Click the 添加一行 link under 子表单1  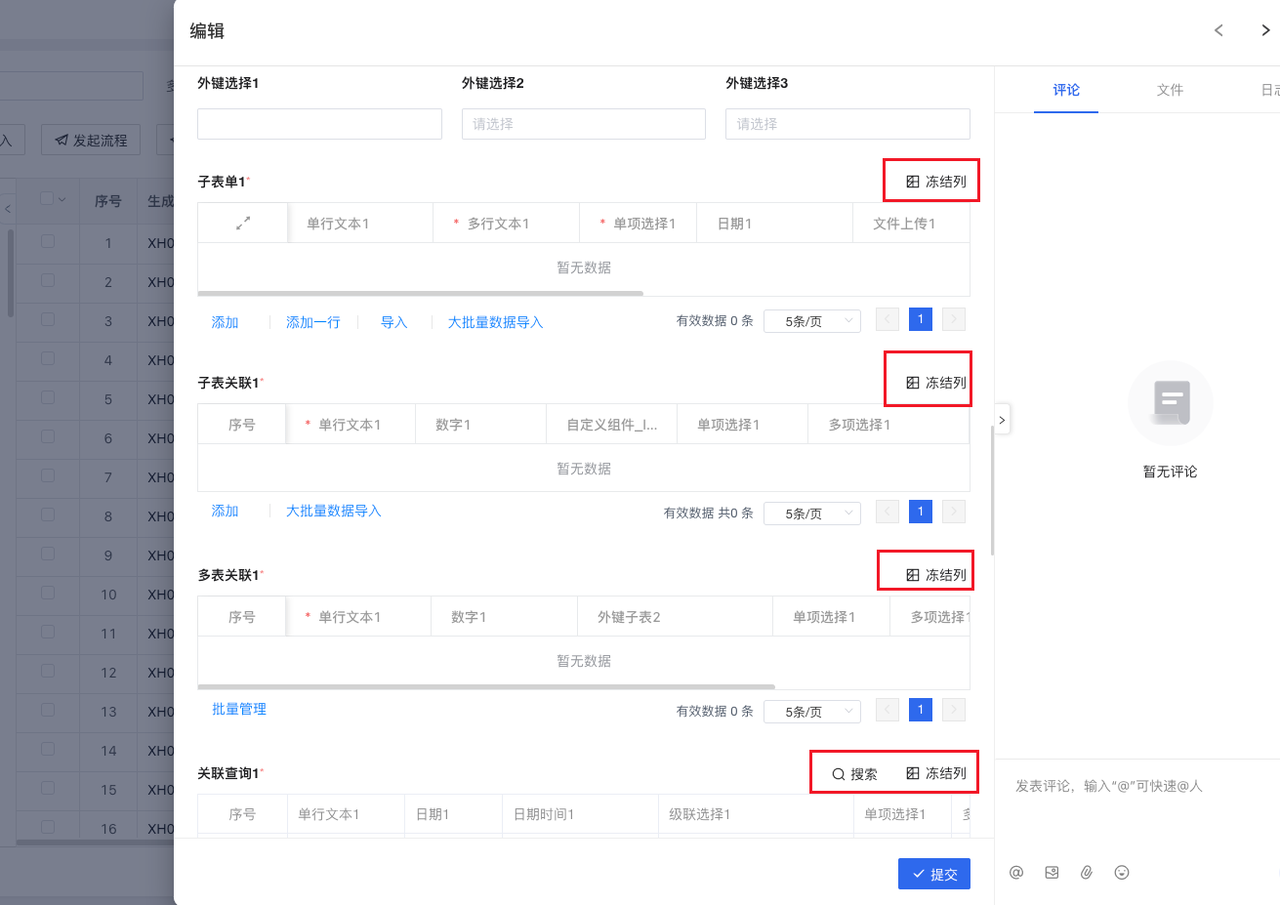313,322
